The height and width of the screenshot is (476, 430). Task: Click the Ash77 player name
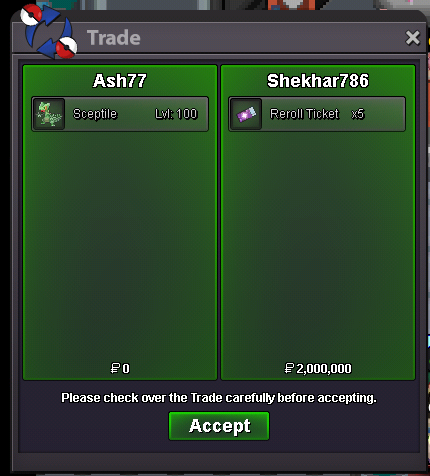click(120, 81)
